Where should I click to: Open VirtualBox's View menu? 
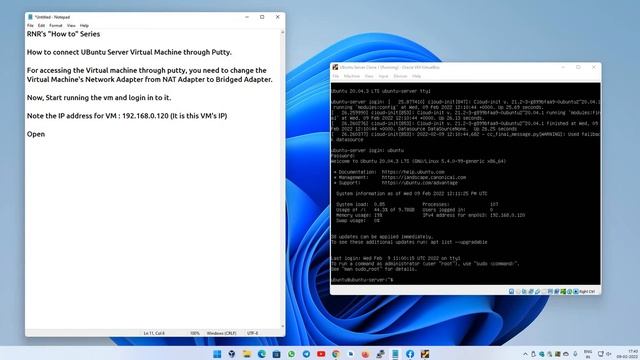pos(369,76)
